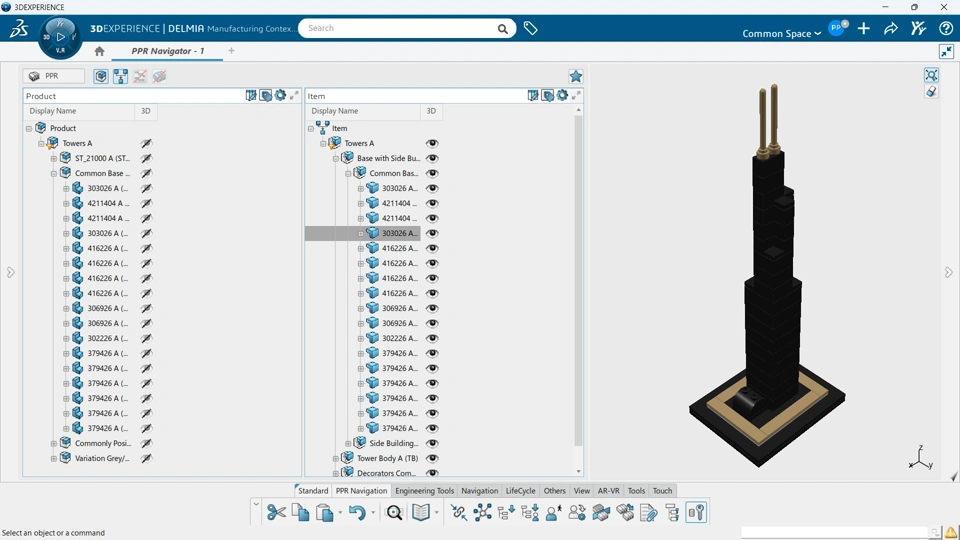Click the user profile PP avatar

(836, 28)
